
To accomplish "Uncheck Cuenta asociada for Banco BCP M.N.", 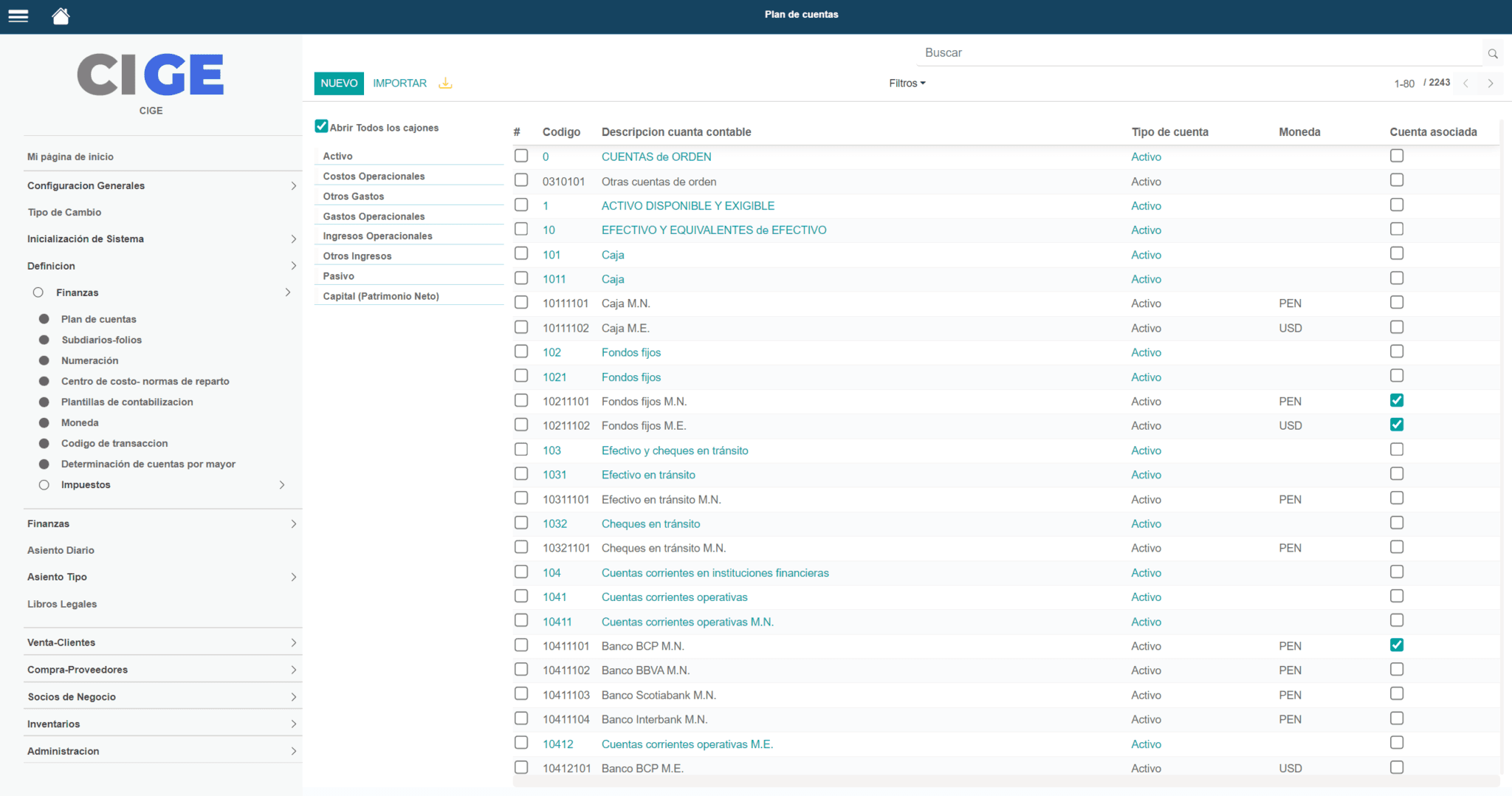I will click(x=1396, y=645).
